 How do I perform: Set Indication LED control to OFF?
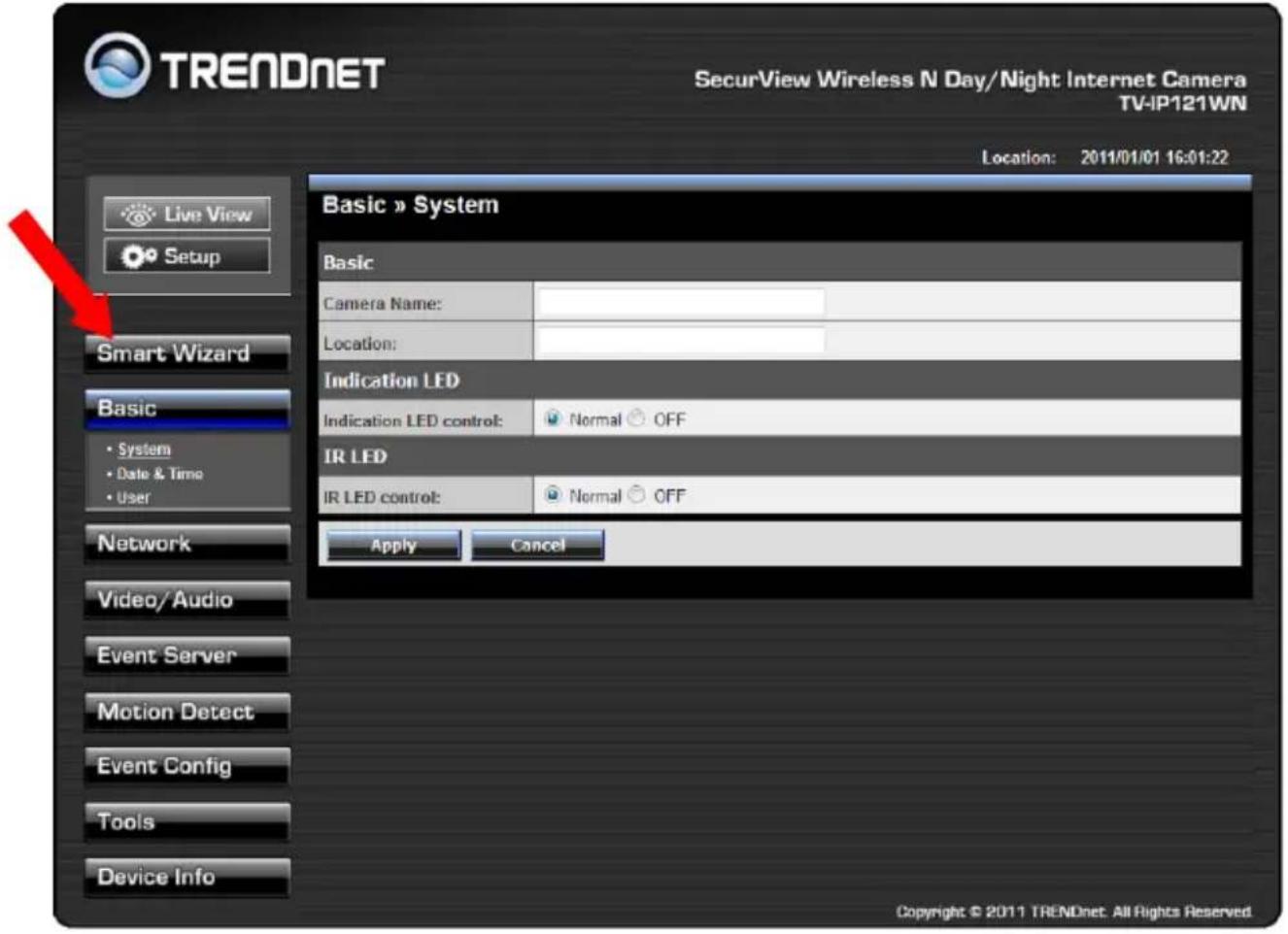636,418
